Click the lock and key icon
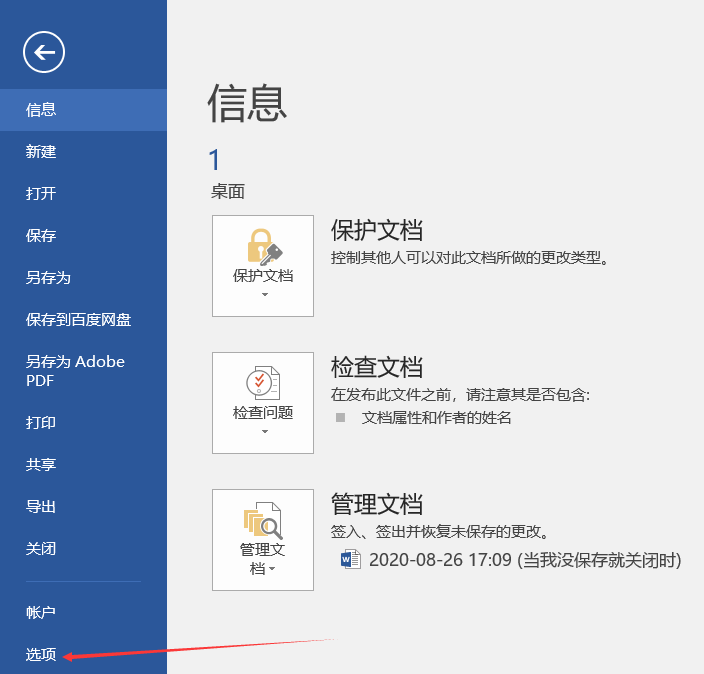 click(x=265, y=247)
